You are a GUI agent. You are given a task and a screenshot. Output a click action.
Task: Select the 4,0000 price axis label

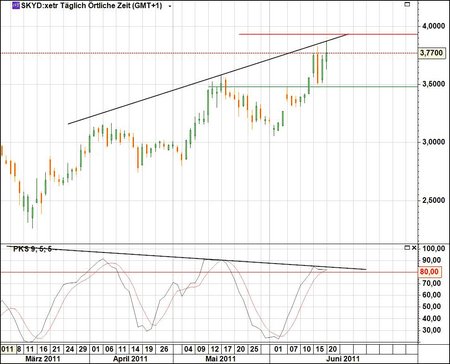click(x=433, y=26)
